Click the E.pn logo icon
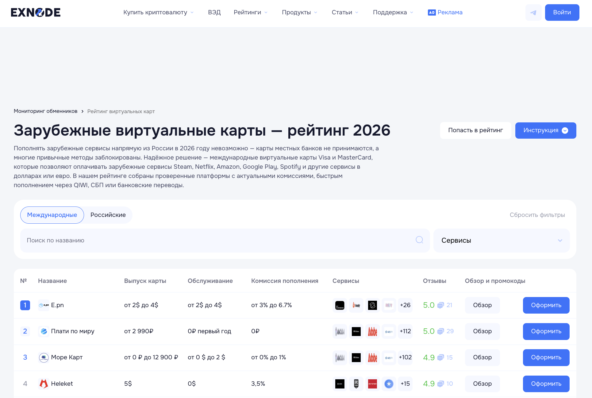The height and width of the screenshot is (398, 592). coord(44,305)
